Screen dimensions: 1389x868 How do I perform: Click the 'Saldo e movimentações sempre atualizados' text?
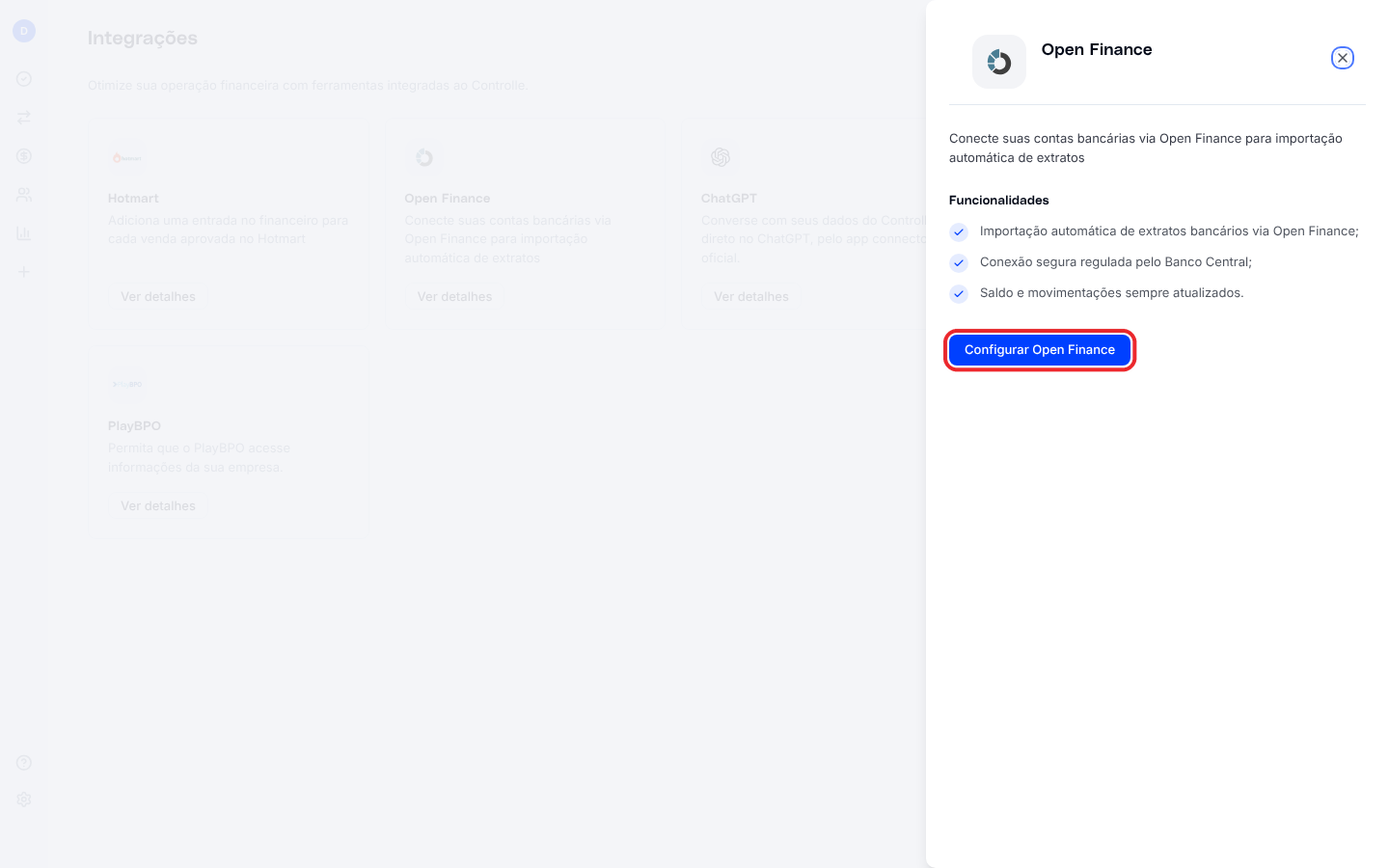(x=1112, y=293)
